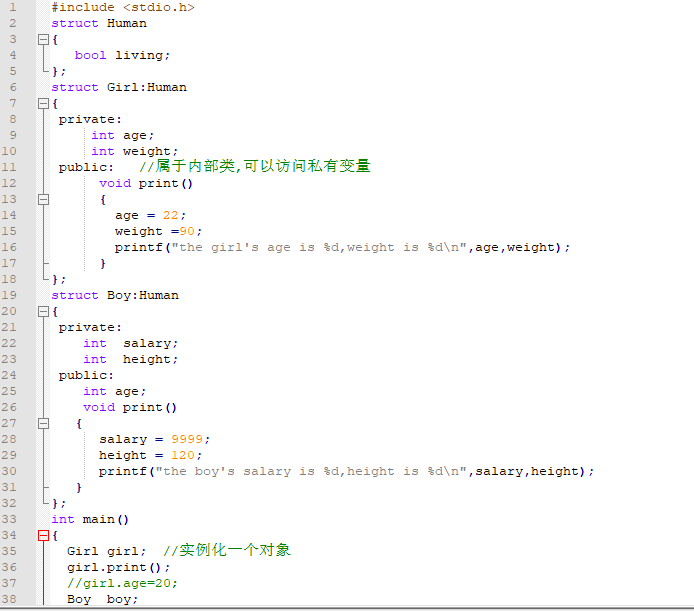This screenshot has width=694, height=611.
Task: Click 'girl.print();' call
Action: (119, 568)
